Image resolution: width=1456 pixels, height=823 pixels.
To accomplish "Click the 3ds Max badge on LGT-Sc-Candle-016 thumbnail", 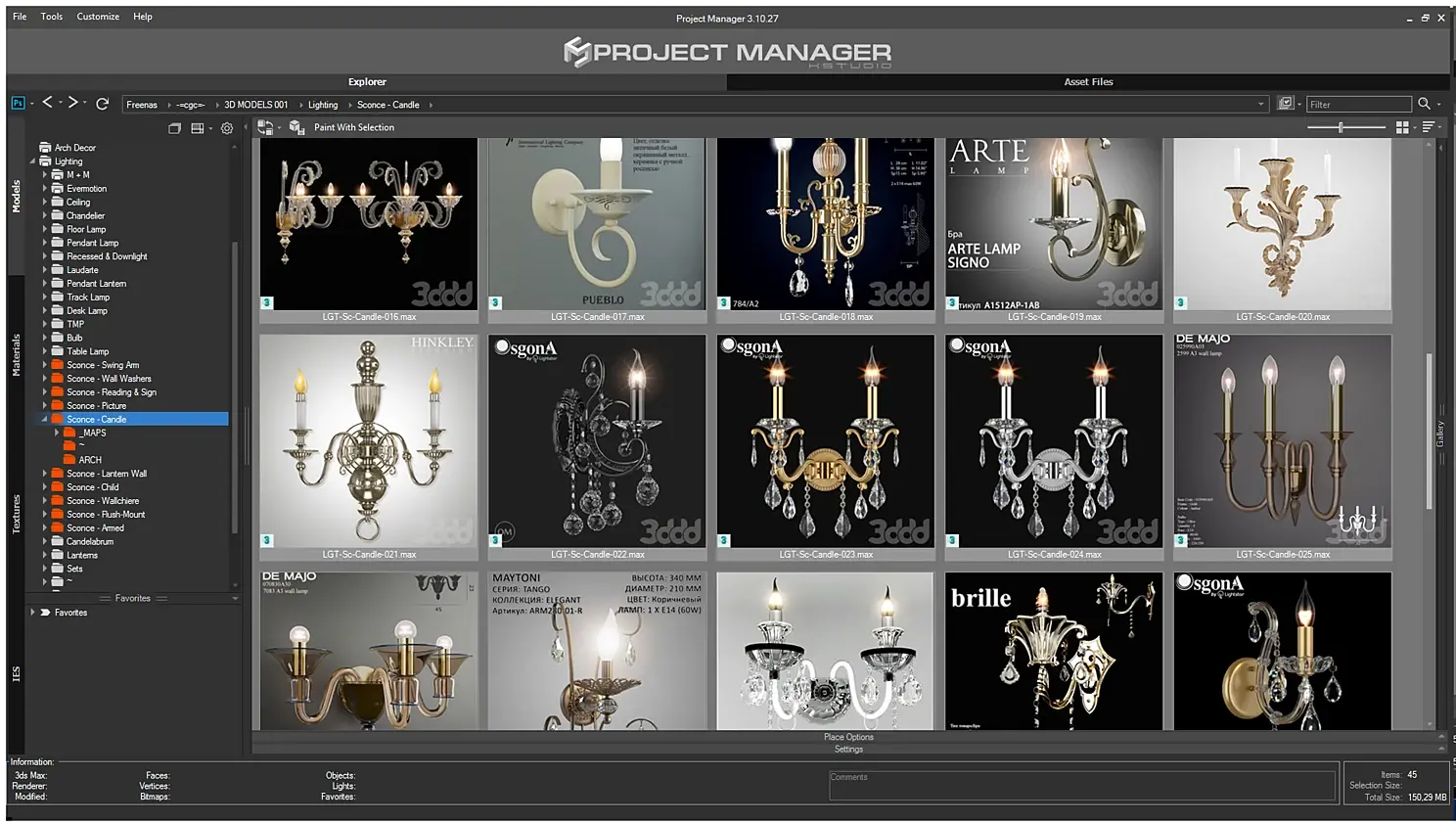I will pos(266,303).
